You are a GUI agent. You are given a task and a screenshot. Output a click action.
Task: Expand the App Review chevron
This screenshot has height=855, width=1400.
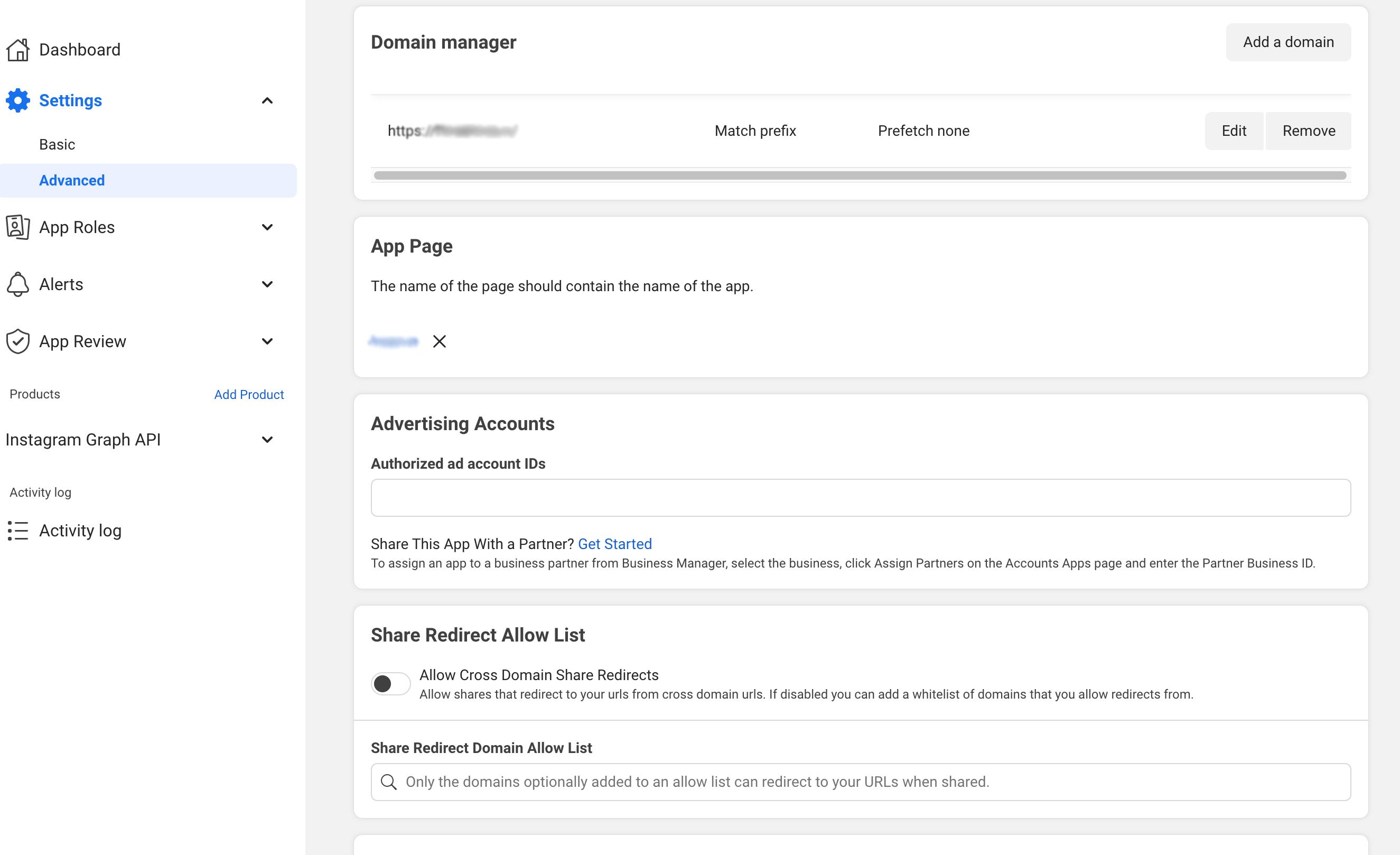click(267, 342)
